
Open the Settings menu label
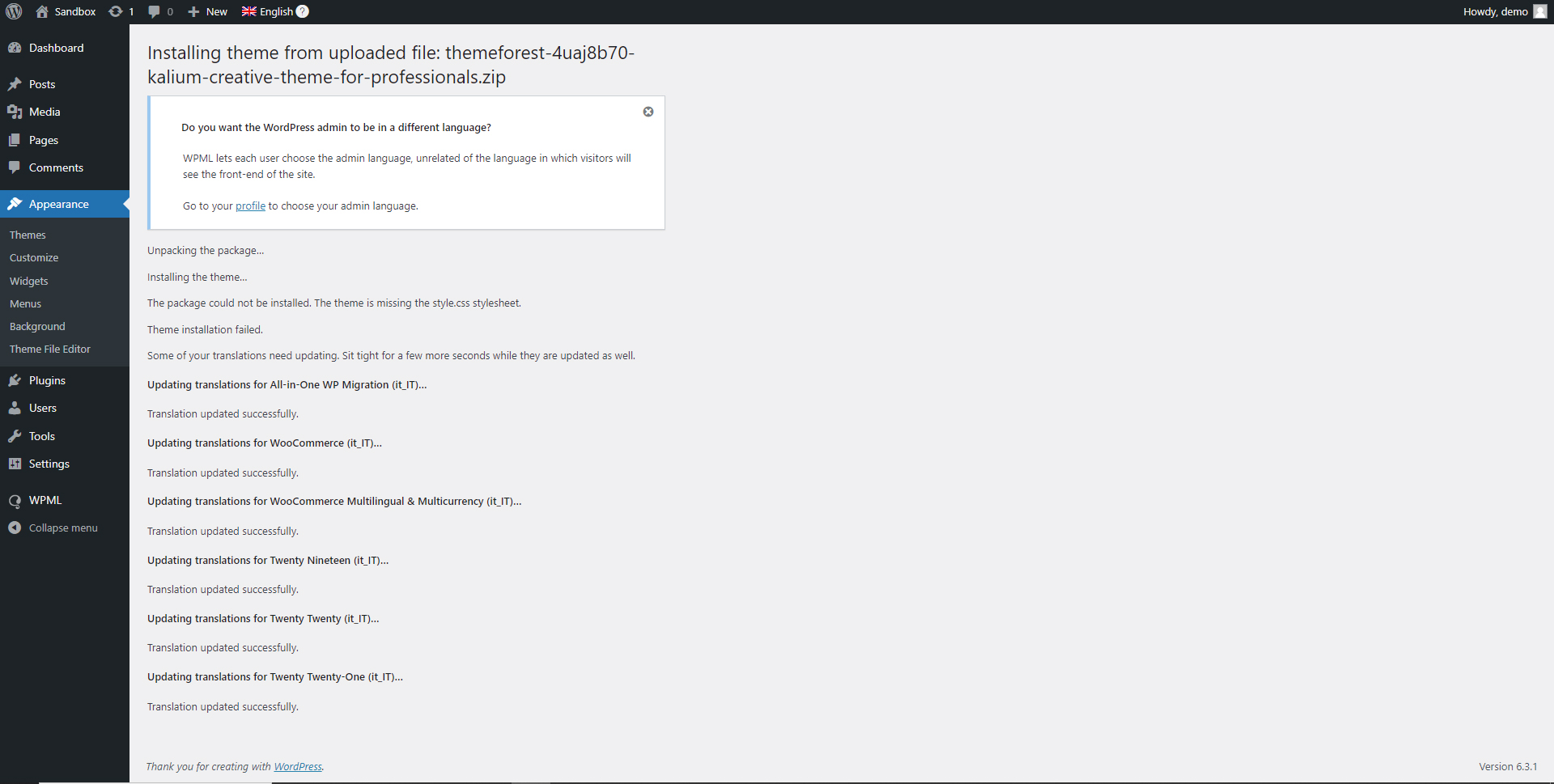49,464
